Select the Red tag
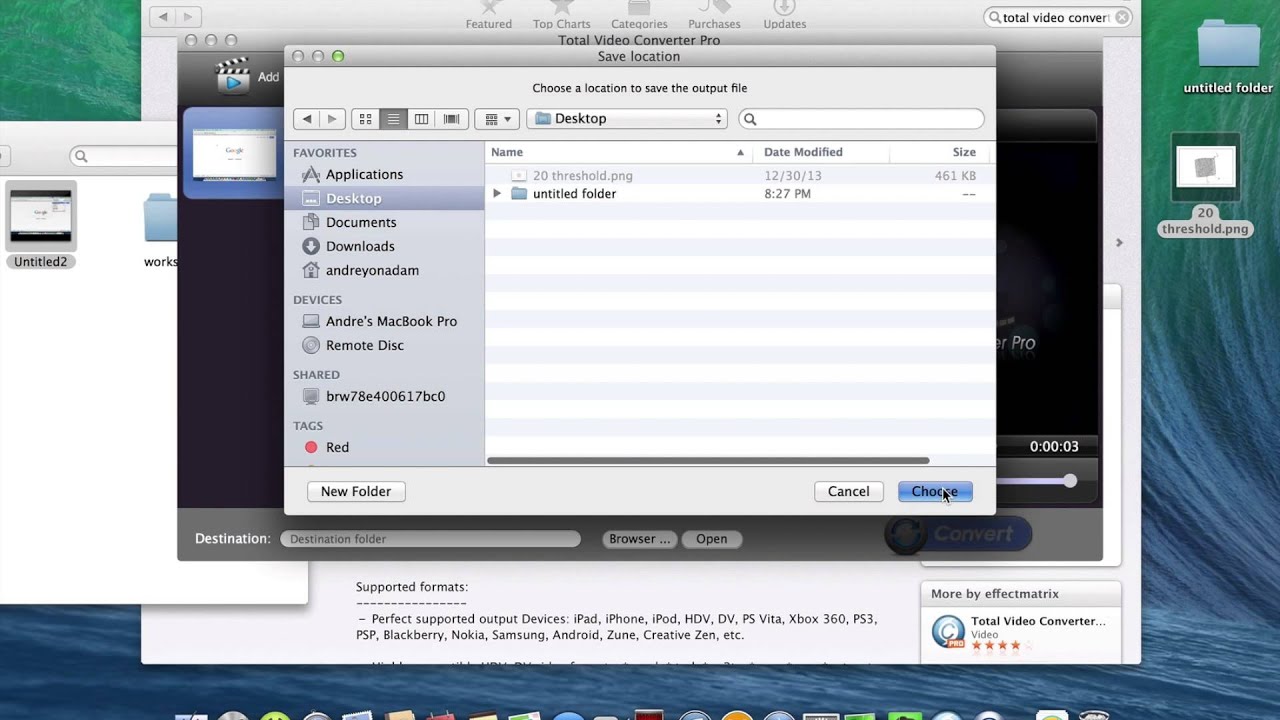 click(337, 447)
